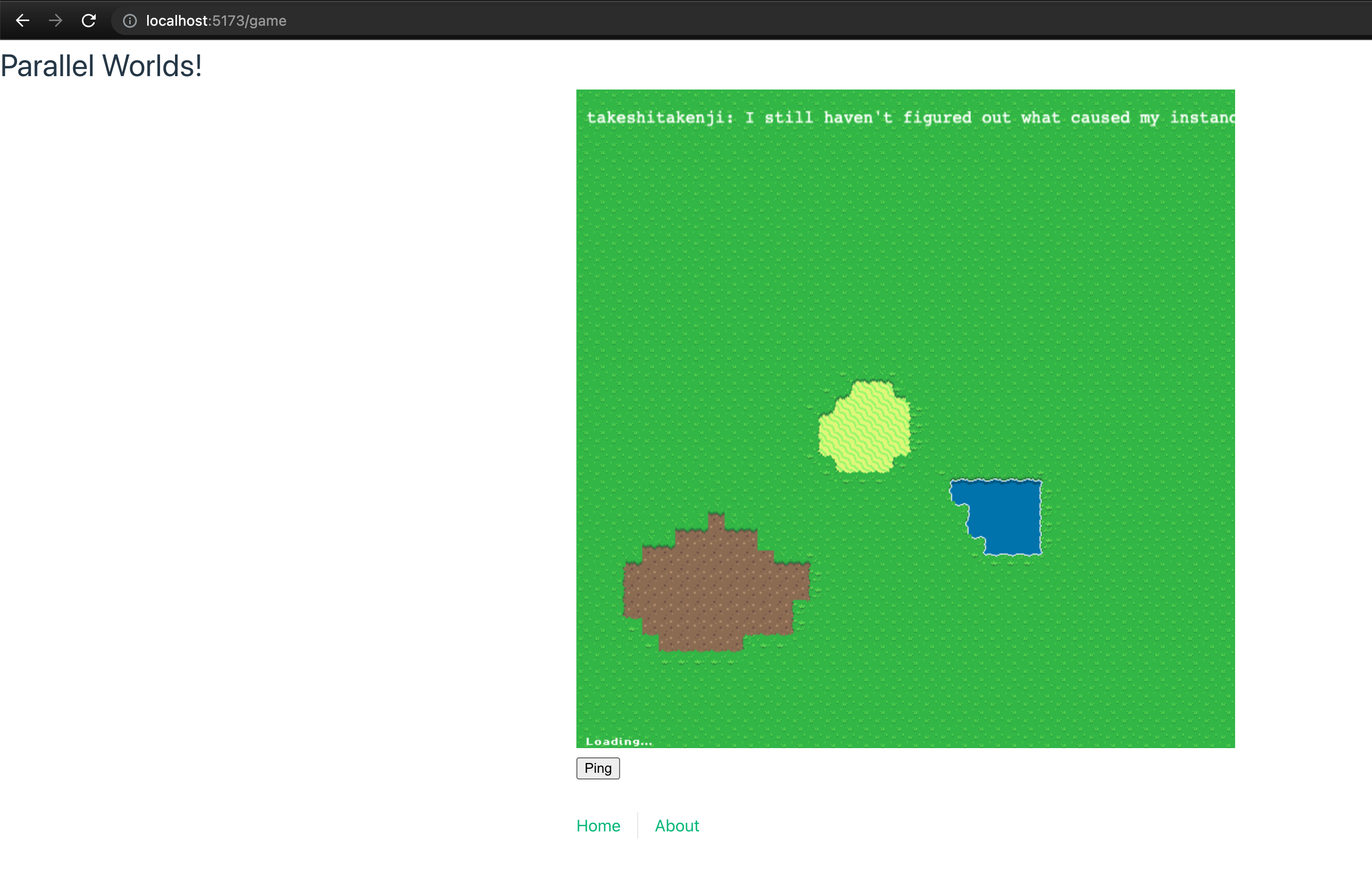The height and width of the screenshot is (887, 1372).
Task: Reload the page with the refresh icon
Action: coord(89,21)
